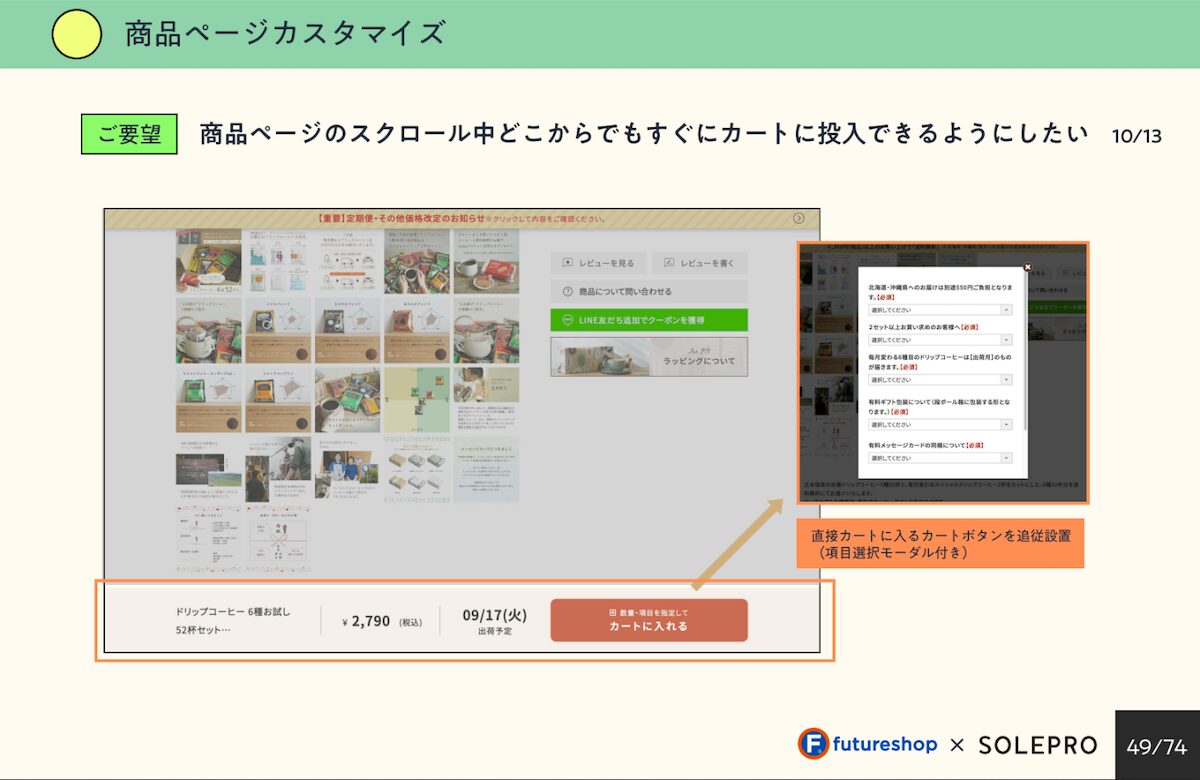
Task: Click the 【重要】定期便 price revision notice
Action: pos(461,218)
